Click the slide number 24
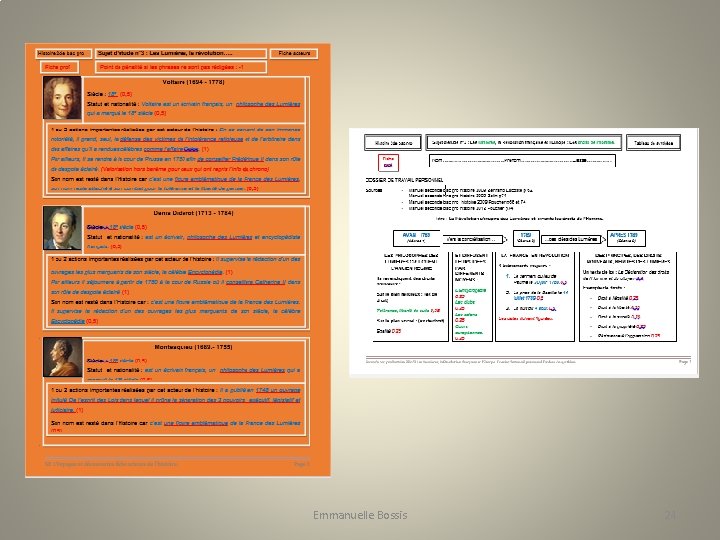The image size is (720, 540). tap(670, 515)
